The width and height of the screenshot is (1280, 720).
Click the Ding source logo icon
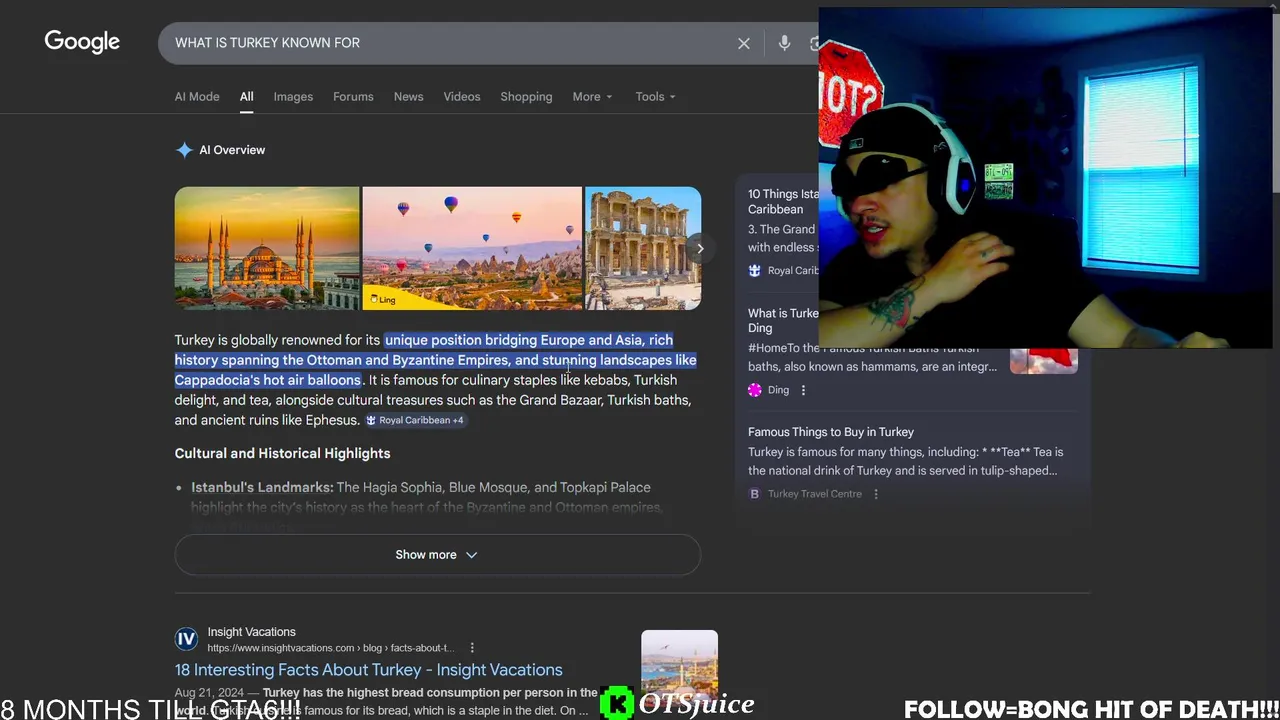(755, 390)
